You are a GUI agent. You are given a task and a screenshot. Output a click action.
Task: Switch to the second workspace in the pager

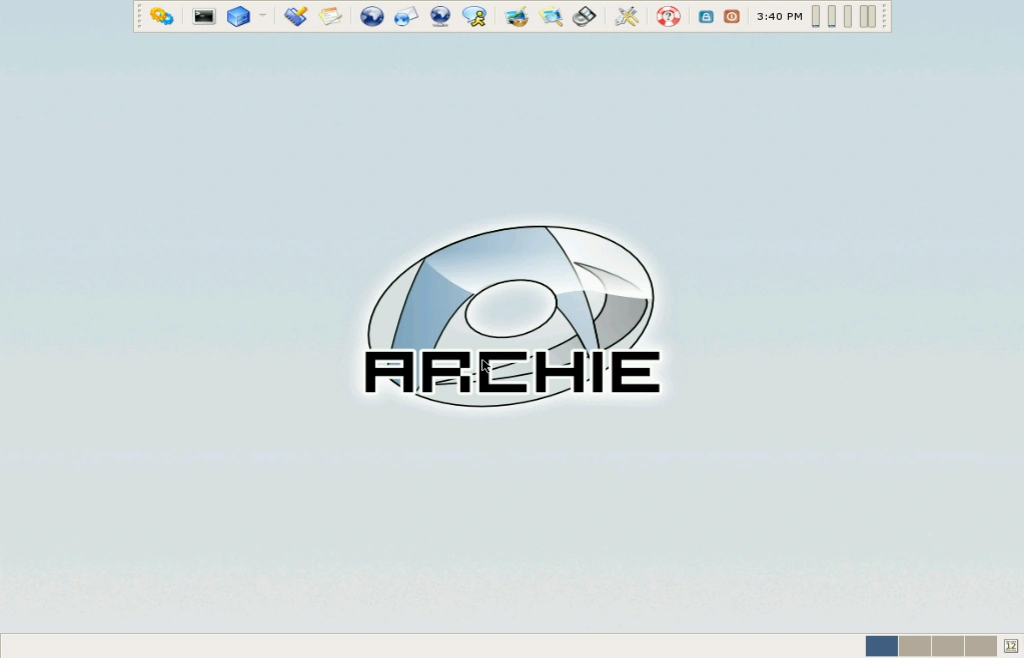point(915,645)
